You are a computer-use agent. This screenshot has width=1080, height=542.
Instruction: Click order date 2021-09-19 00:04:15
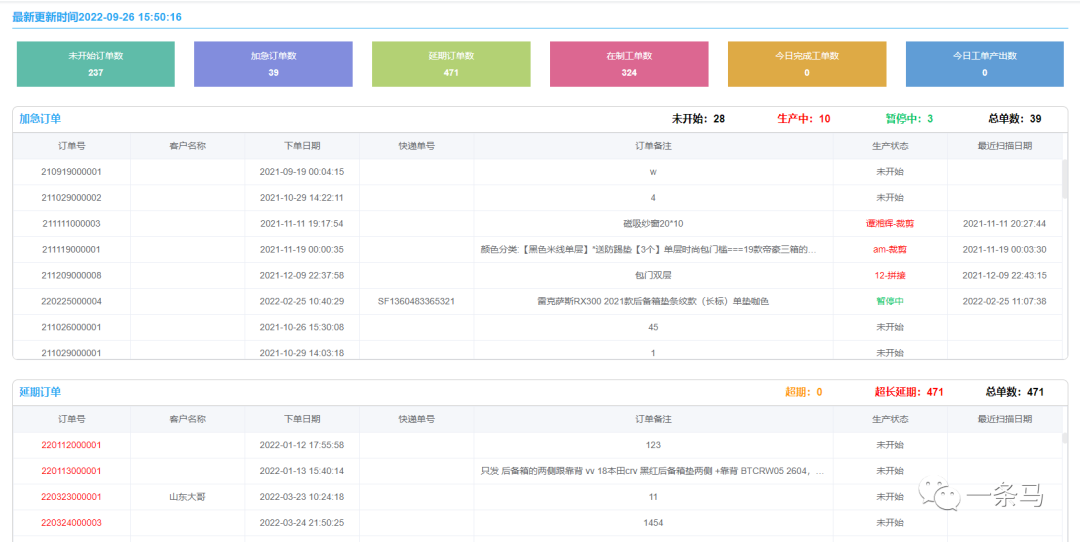[x=302, y=171]
